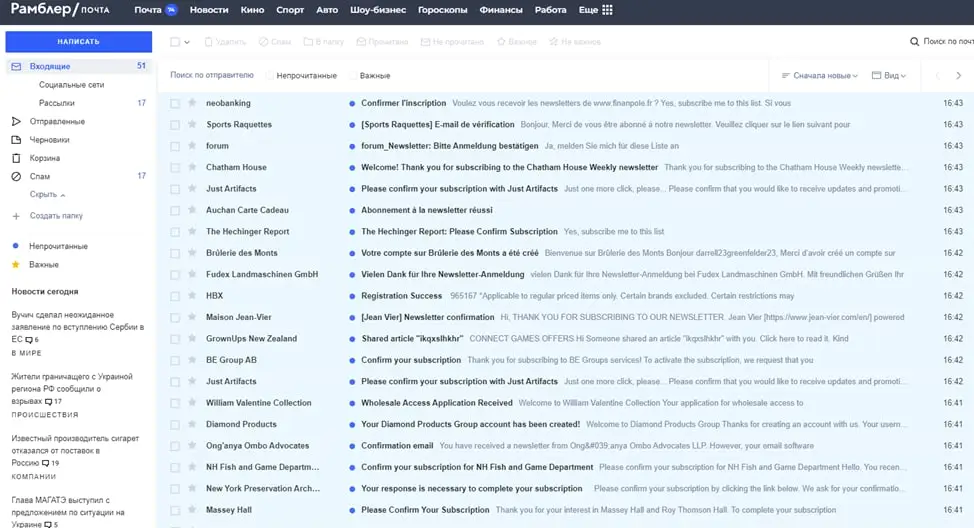Star the HBX email
Viewport: 974px width, 528px height.
pos(192,296)
